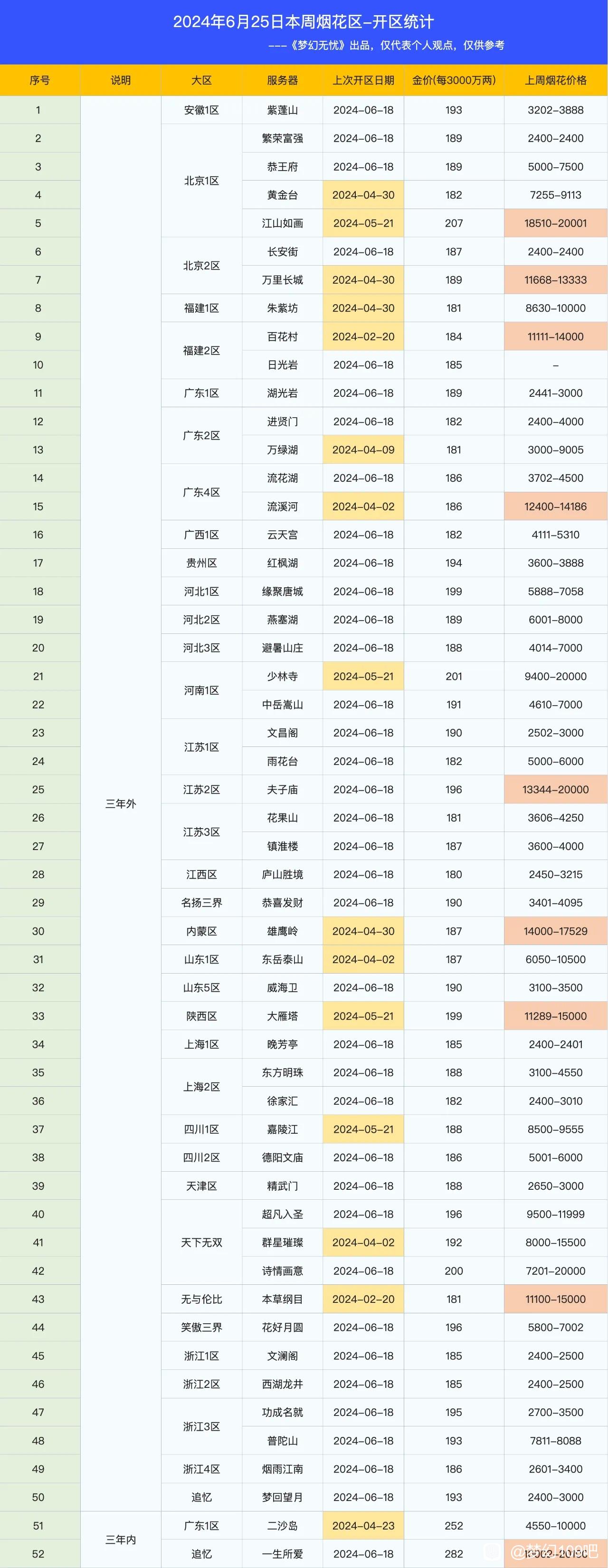The height and width of the screenshot is (1568, 608).
Task: Click the 名扬三界 region cell
Action: pos(201,903)
